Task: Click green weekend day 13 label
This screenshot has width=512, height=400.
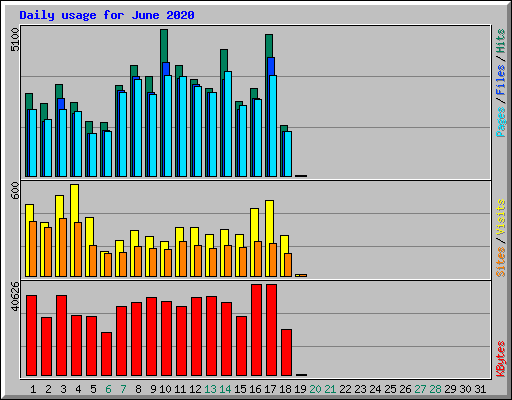Action: coord(210,389)
